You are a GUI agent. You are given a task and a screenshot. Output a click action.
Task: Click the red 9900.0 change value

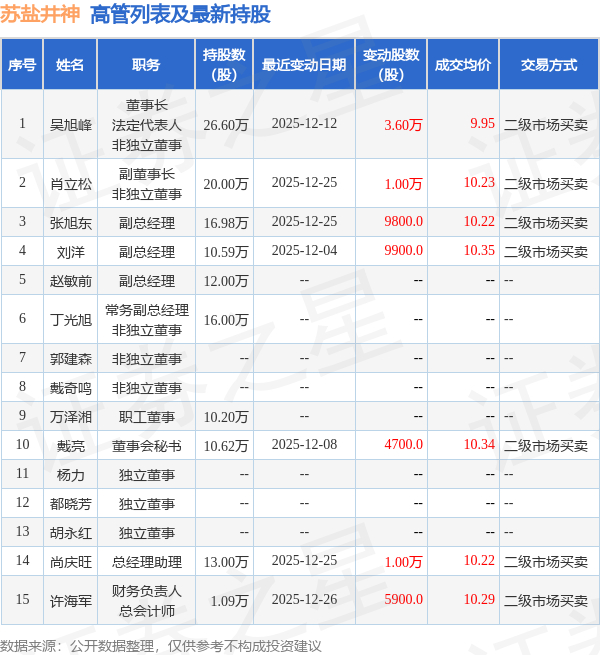(x=403, y=250)
